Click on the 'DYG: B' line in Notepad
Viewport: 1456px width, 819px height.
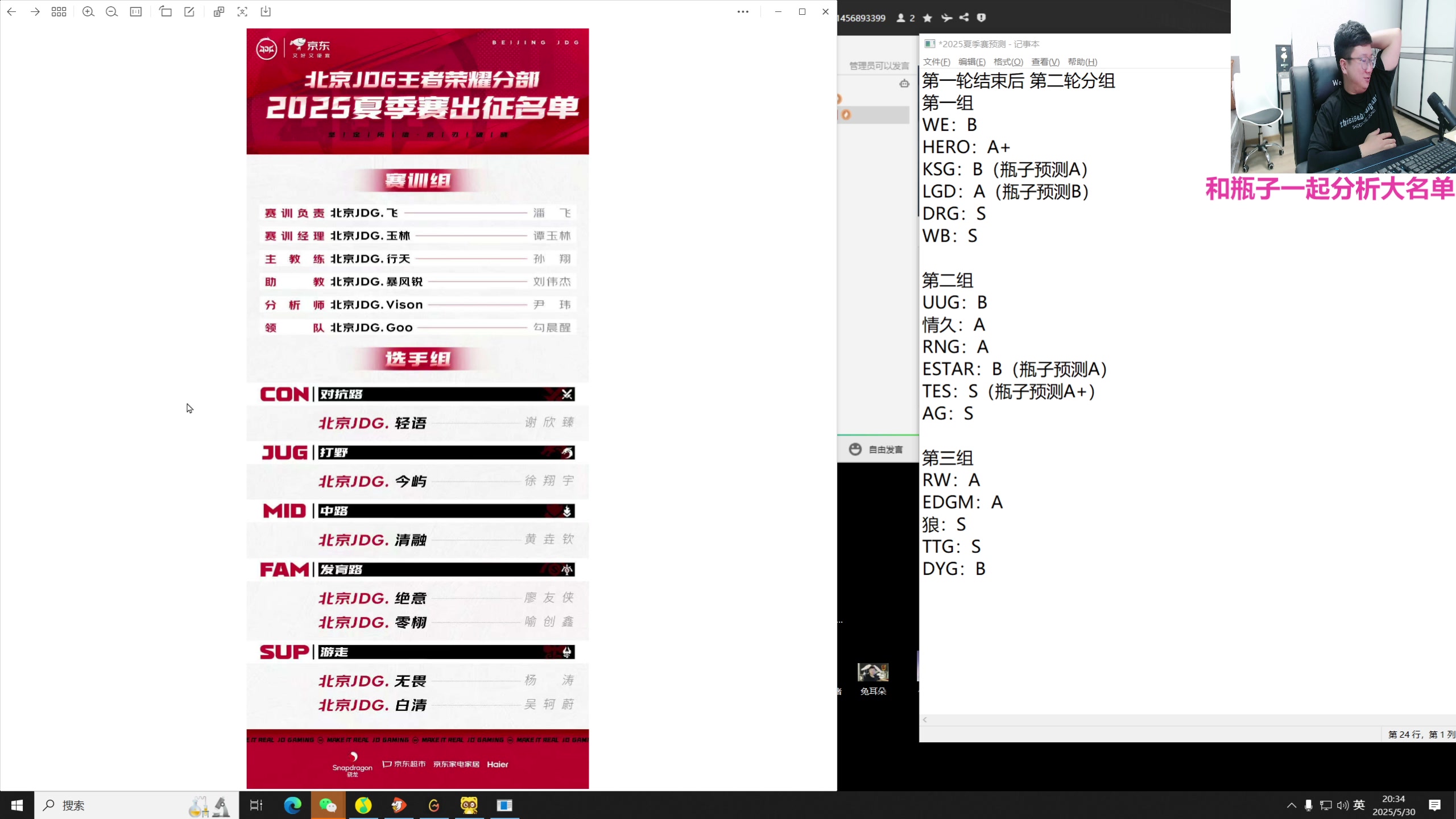954,569
